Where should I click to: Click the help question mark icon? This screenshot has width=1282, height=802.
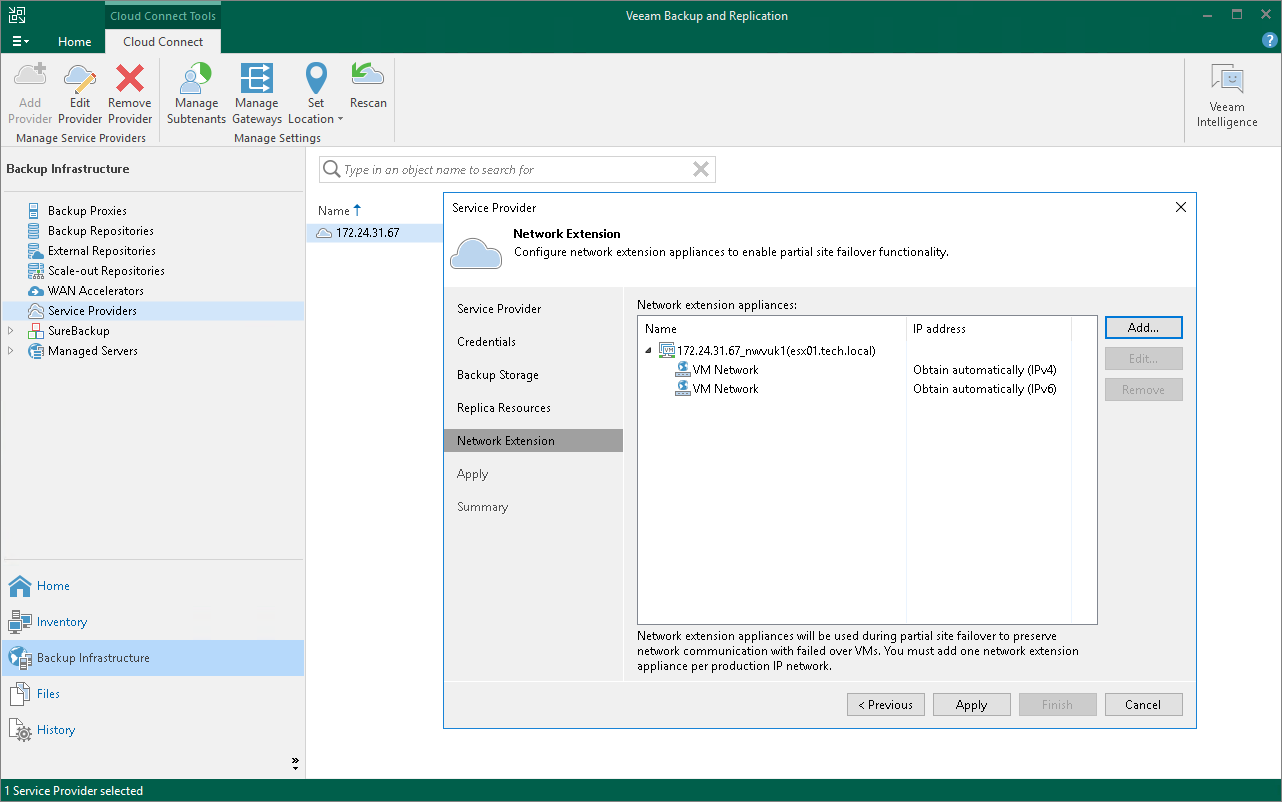1270,41
